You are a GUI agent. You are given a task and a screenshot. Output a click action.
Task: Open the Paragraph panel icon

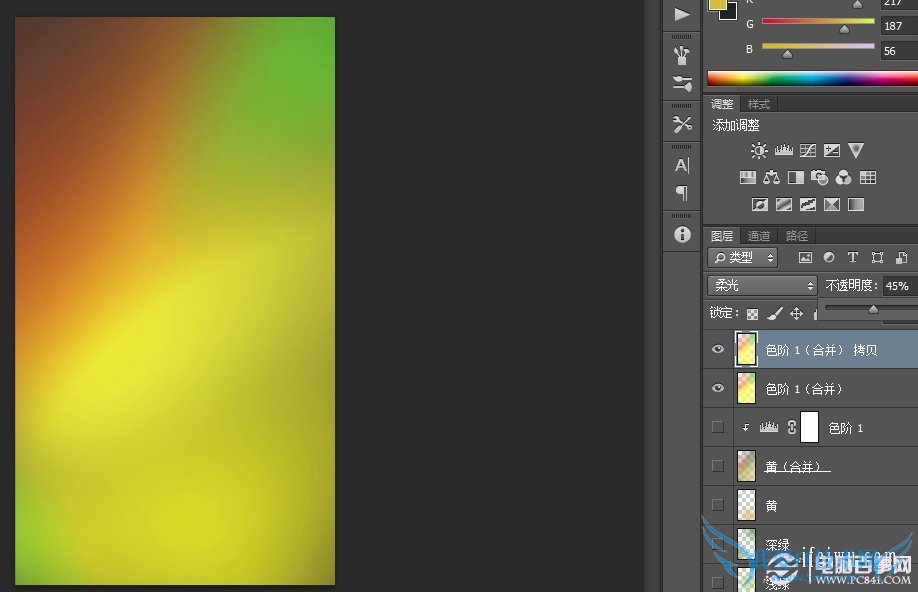pyautogui.click(x=682, y=192)
